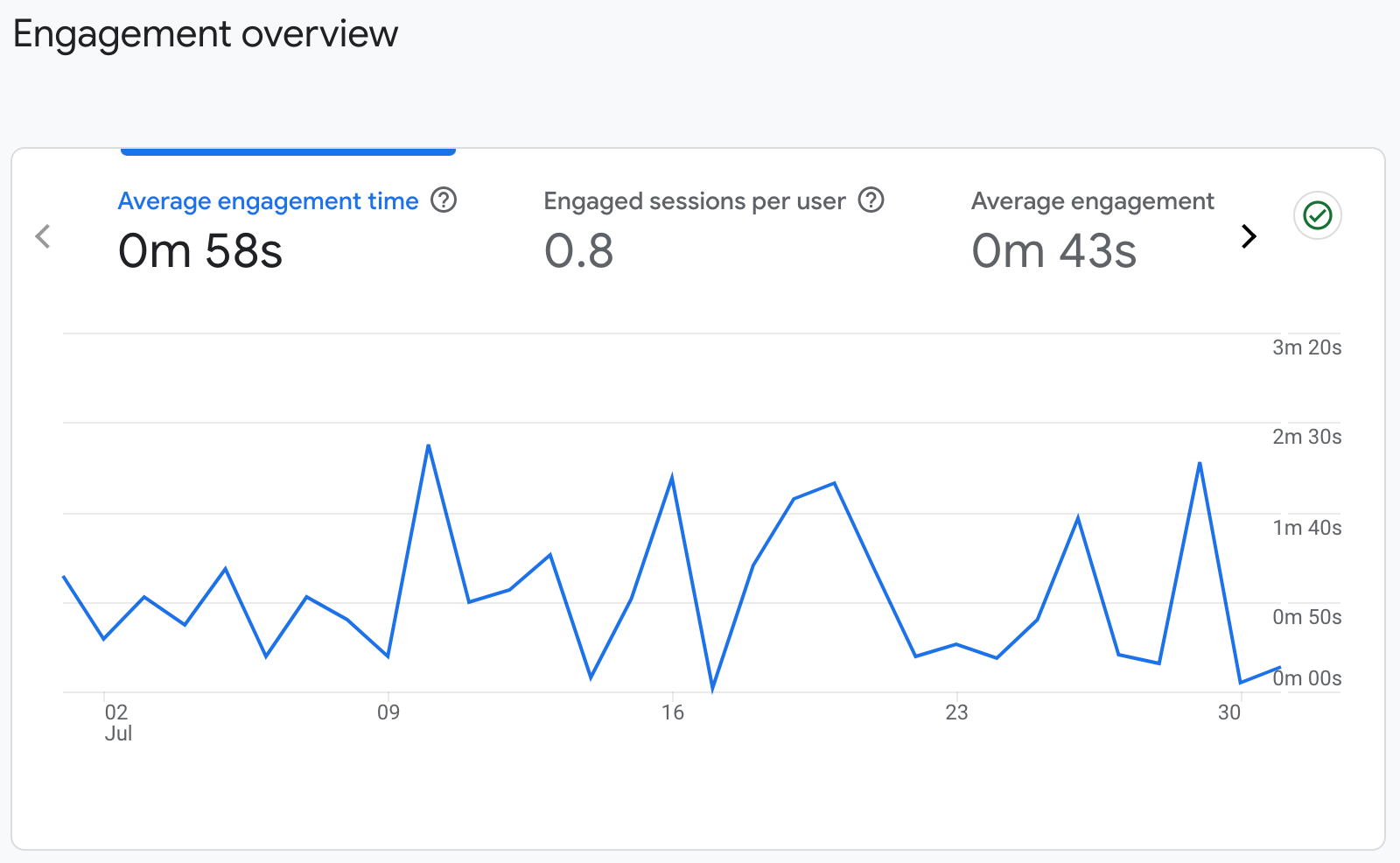Screen dimensions: 1400x863
Task: Click the 0m 43s metric value
Action: tap(1053, 251)
